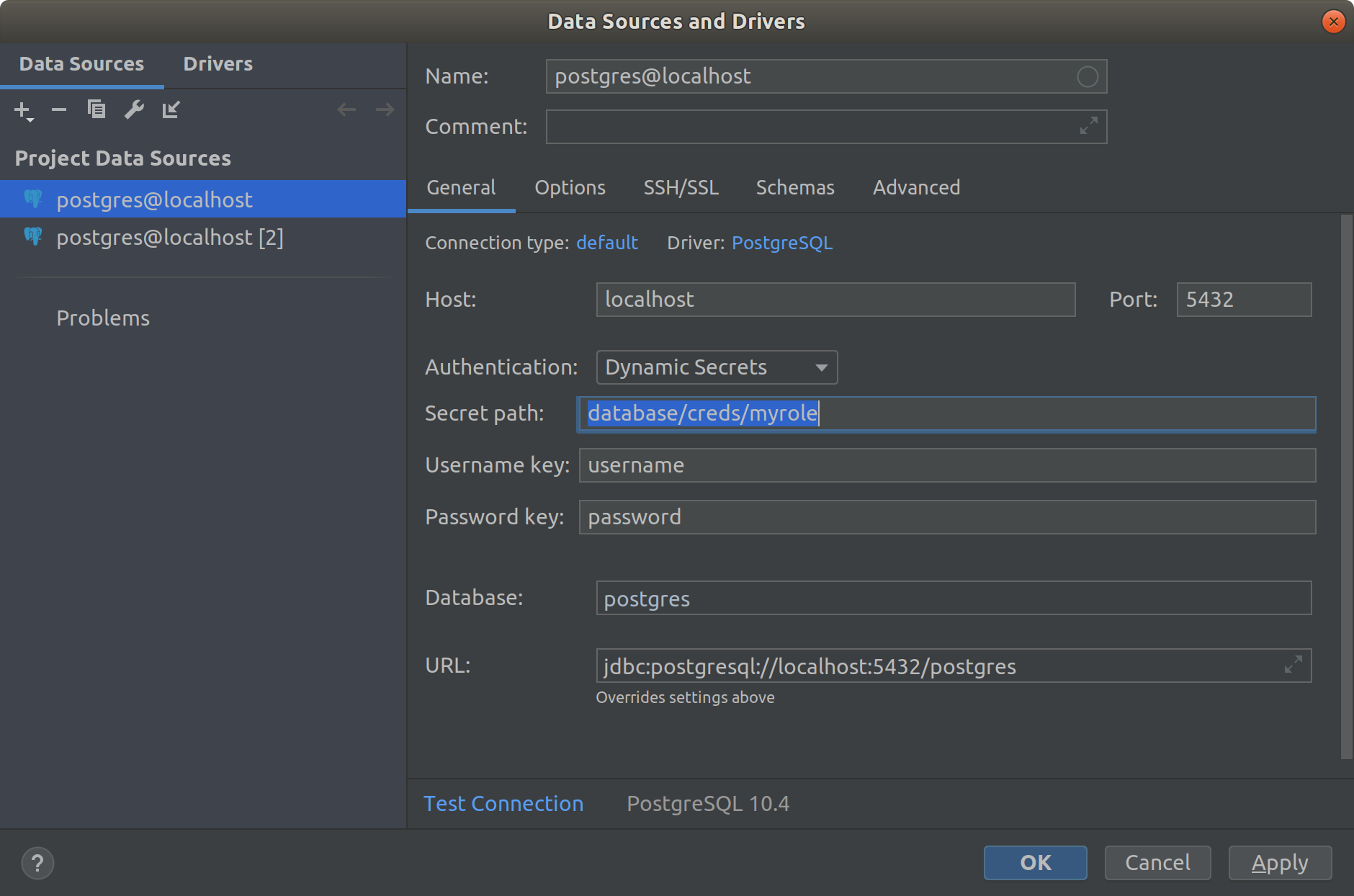
Task: Open data source properties wrench icon
Action: 134,109
